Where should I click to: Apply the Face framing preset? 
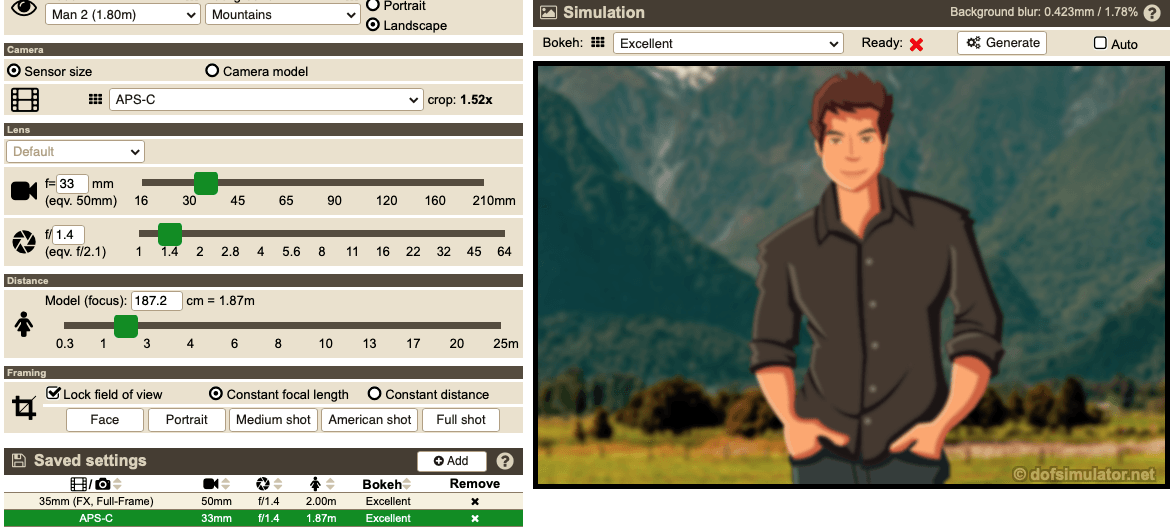pos(105,420)
